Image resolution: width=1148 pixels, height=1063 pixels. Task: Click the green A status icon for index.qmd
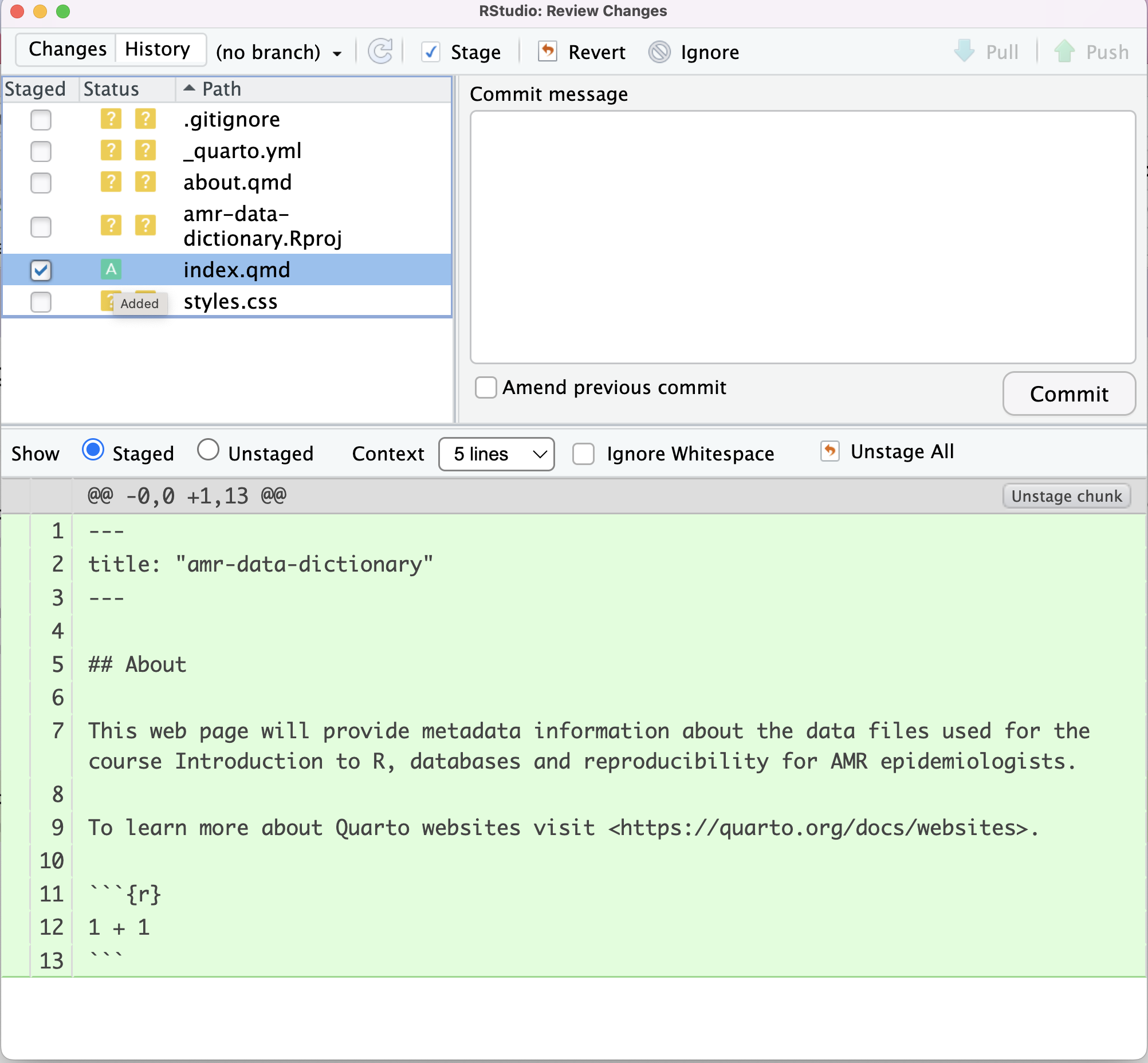click(x=111, y=269)
